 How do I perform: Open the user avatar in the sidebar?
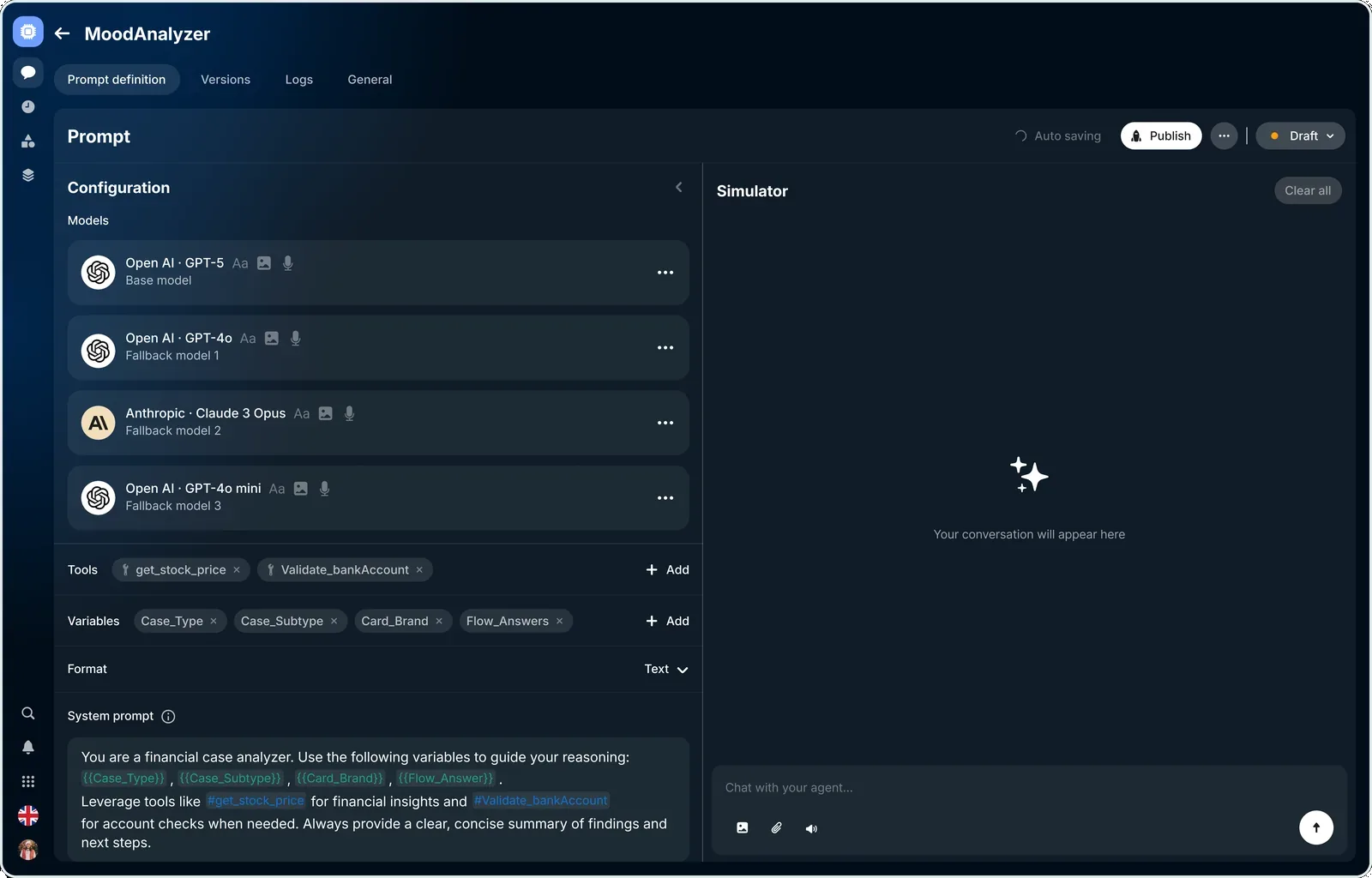click(28, 850)
